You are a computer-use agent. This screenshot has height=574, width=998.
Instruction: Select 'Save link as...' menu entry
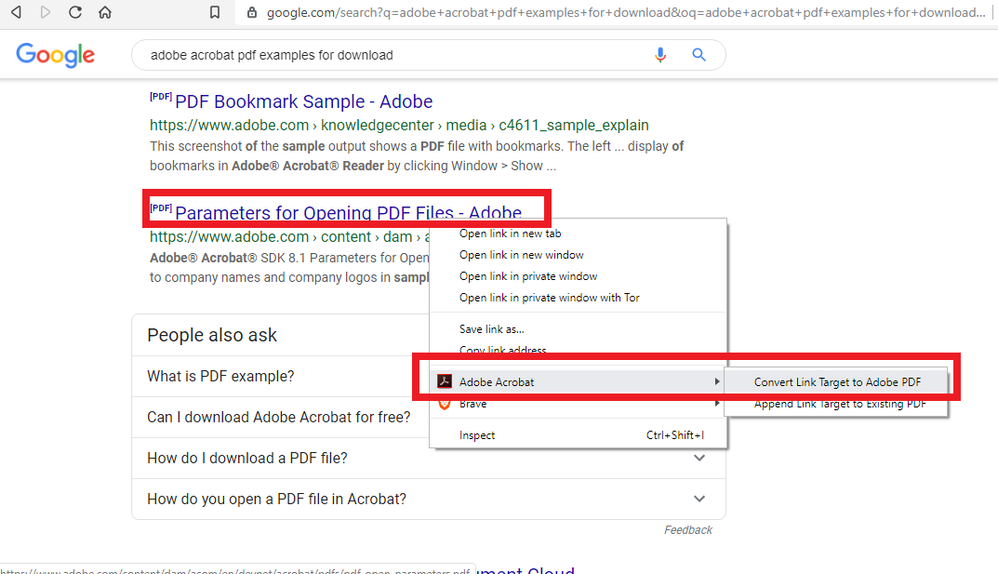click(492, 329)
